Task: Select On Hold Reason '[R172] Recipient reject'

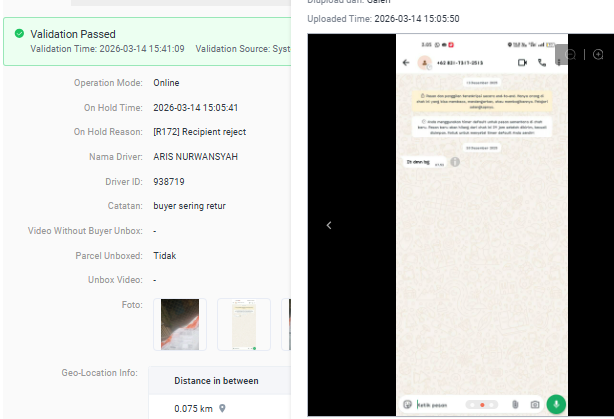Action: (200, 132)
